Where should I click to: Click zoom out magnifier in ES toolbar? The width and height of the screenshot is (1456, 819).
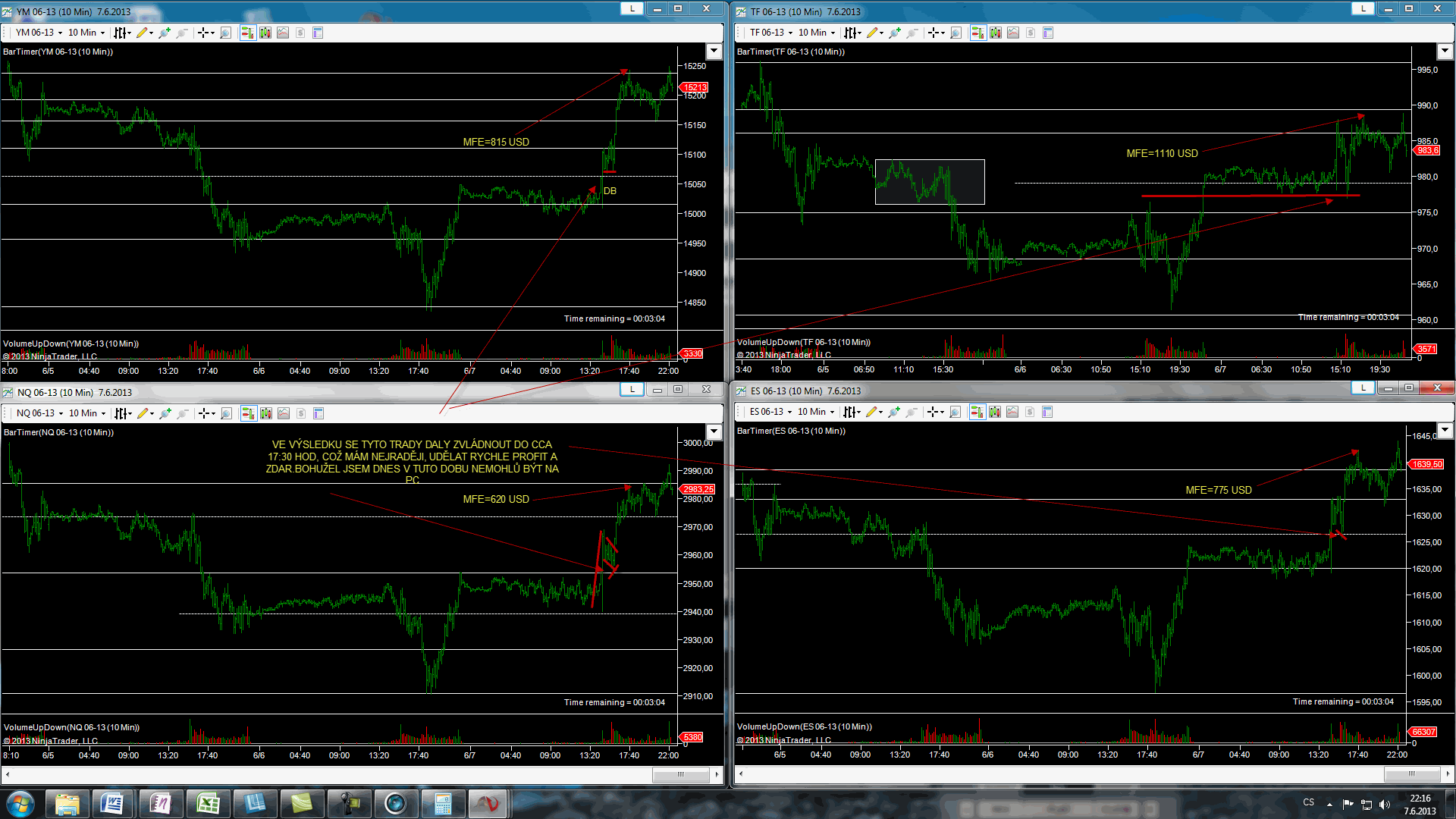click(912, 412)
